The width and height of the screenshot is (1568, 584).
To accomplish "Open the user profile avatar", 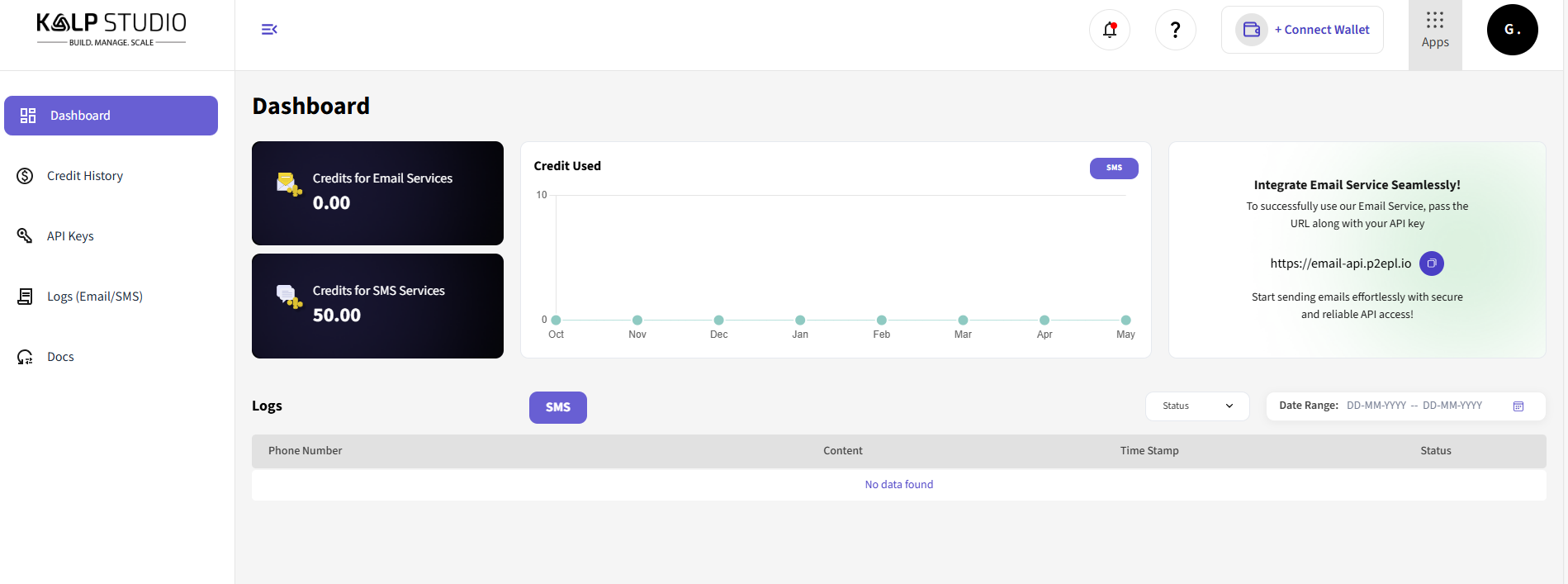I will [x=1512, y=30].
